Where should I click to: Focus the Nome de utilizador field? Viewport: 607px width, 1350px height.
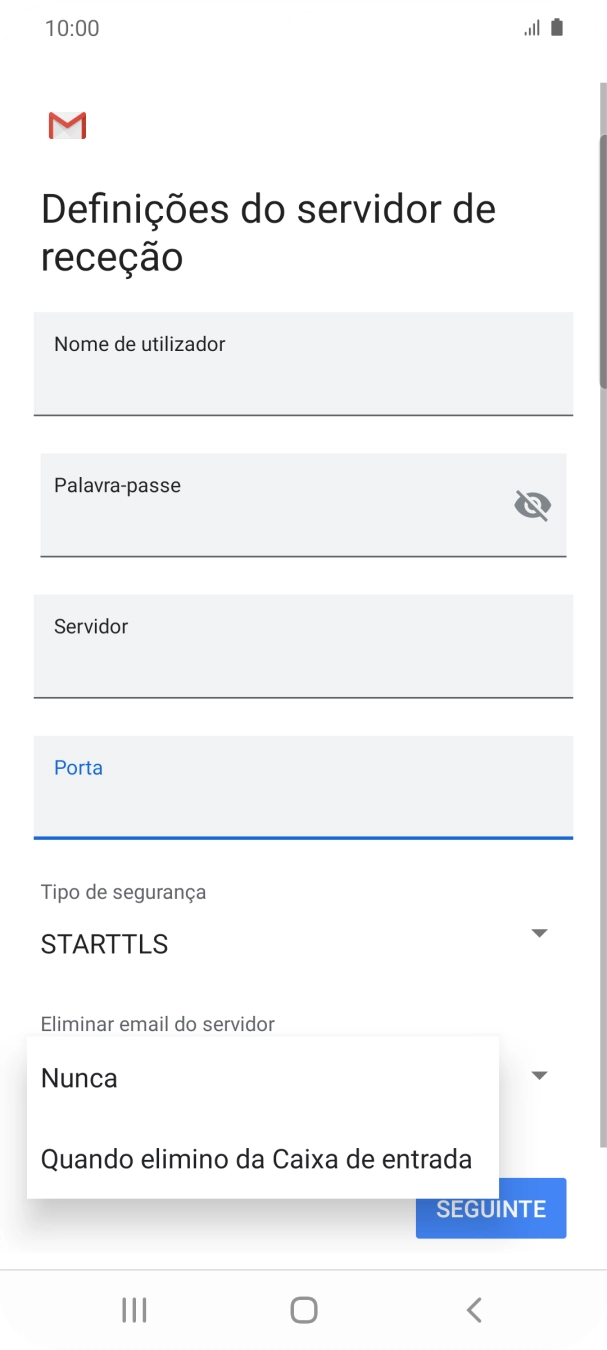pyautogui.click(x=300, y=364)
